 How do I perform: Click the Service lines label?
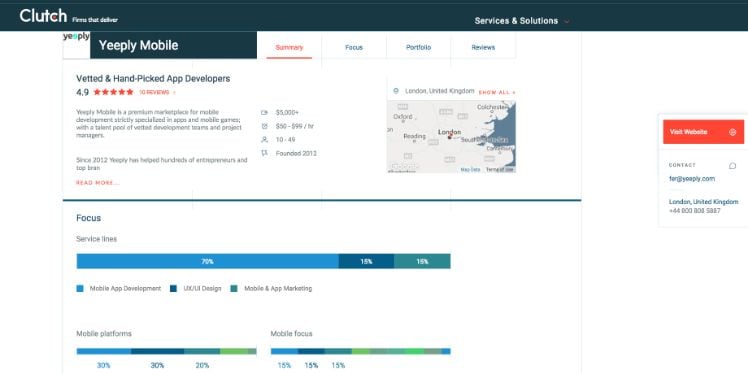click(x=96, y=239)
